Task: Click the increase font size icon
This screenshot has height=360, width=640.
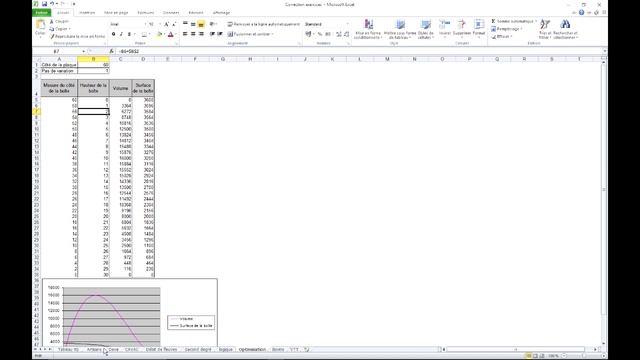Action: (x=167, y=24)
